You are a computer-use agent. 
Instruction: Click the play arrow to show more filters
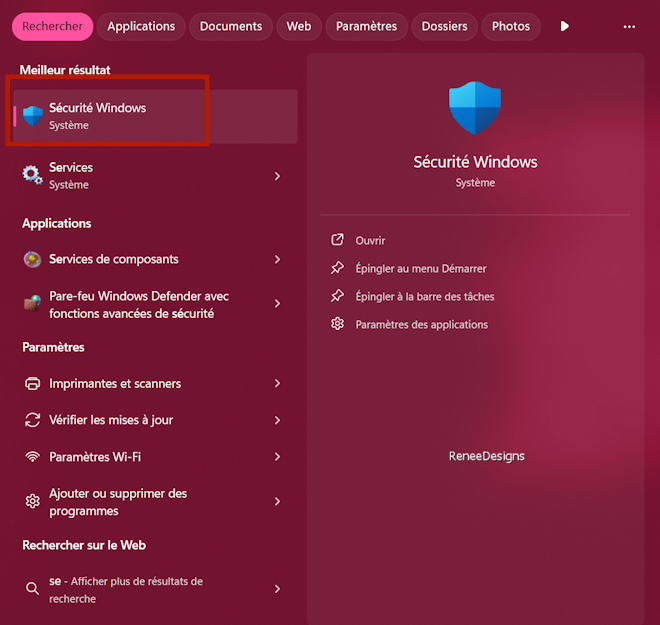click(565, 26)
